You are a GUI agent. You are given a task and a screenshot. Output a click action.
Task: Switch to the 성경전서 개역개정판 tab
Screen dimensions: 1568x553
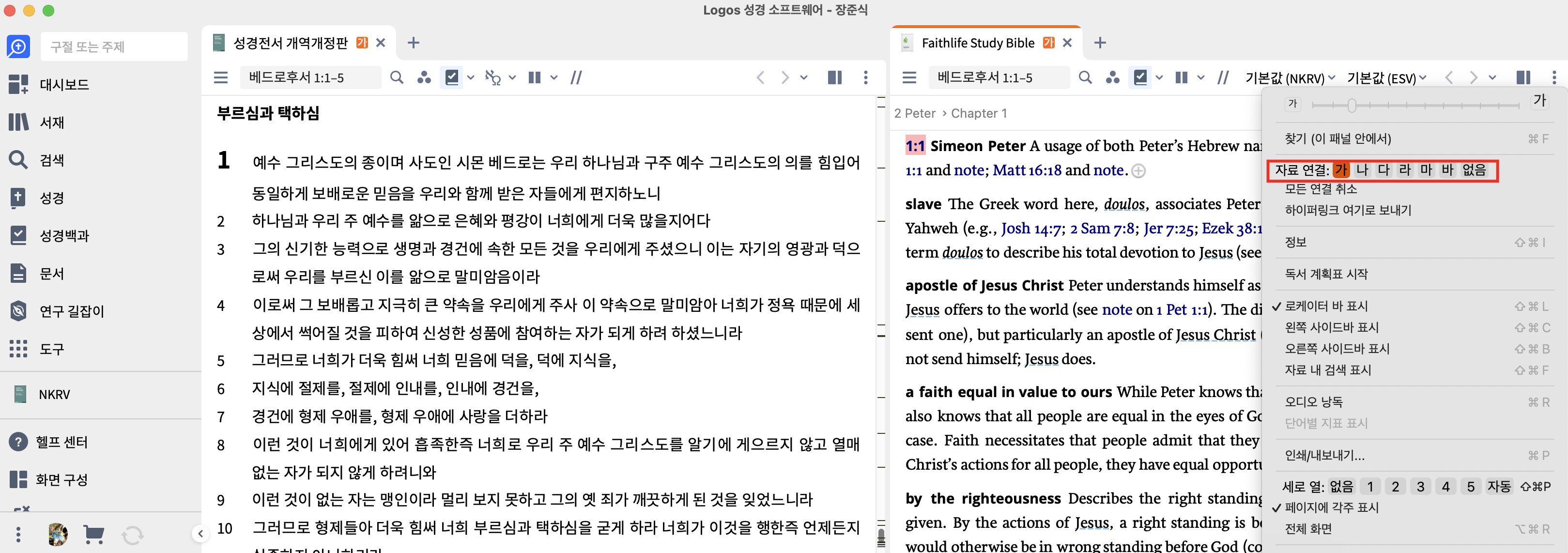click(x=291, y=43)
